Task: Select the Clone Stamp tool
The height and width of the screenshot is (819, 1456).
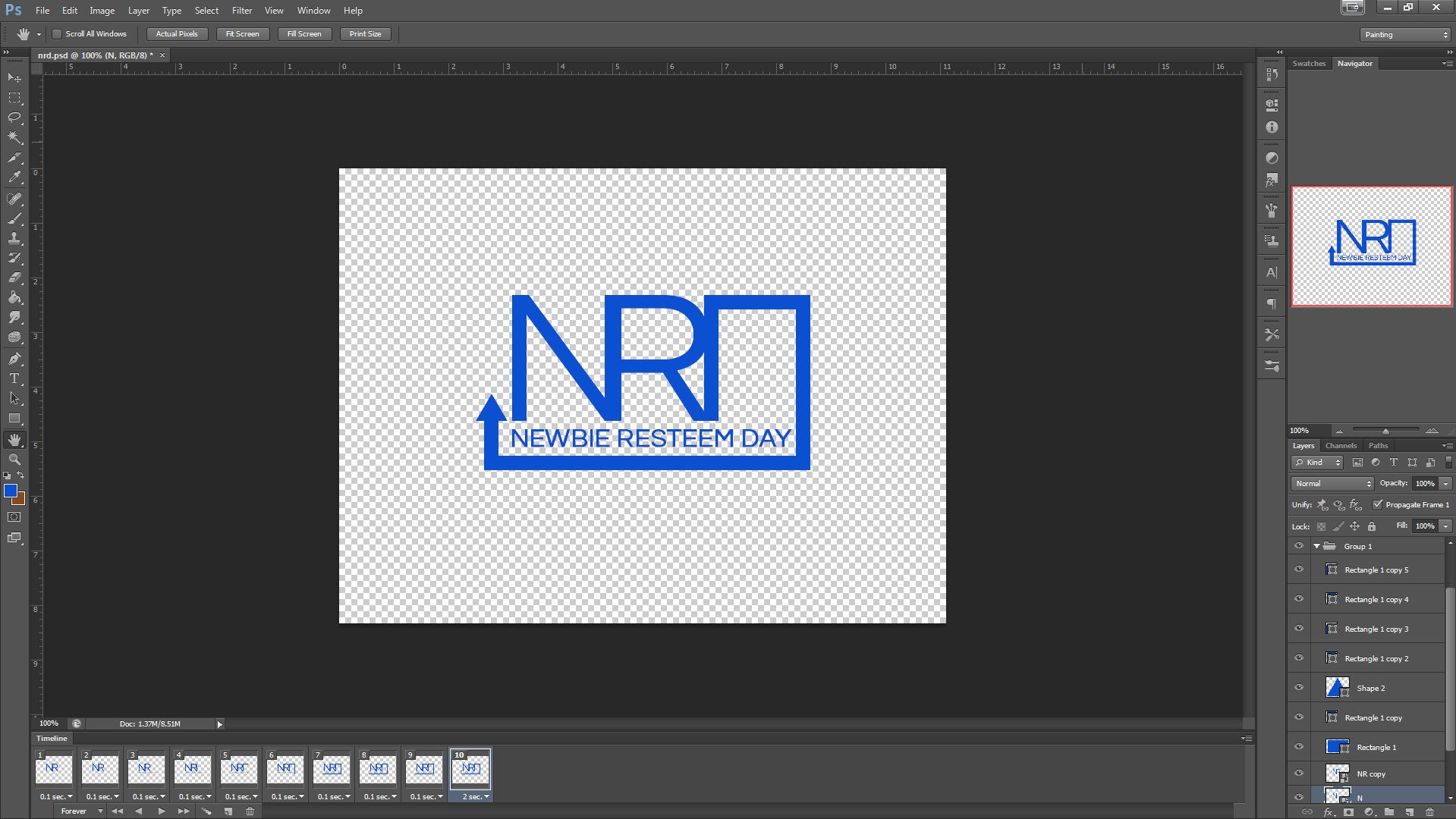Action: coord(14,238)
